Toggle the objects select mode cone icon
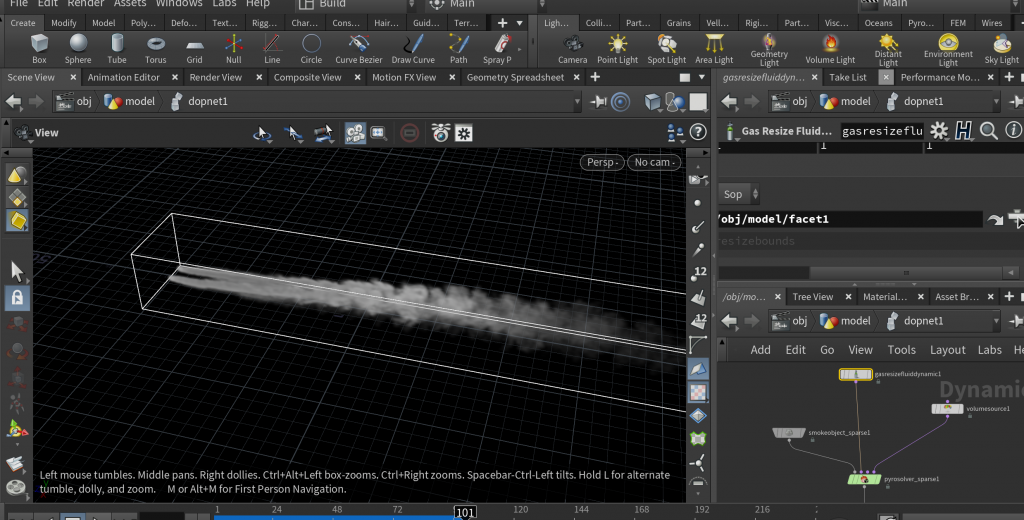The width and height of the screenshot is (1024, 520). pyautogui.click(x=17, y=174)
